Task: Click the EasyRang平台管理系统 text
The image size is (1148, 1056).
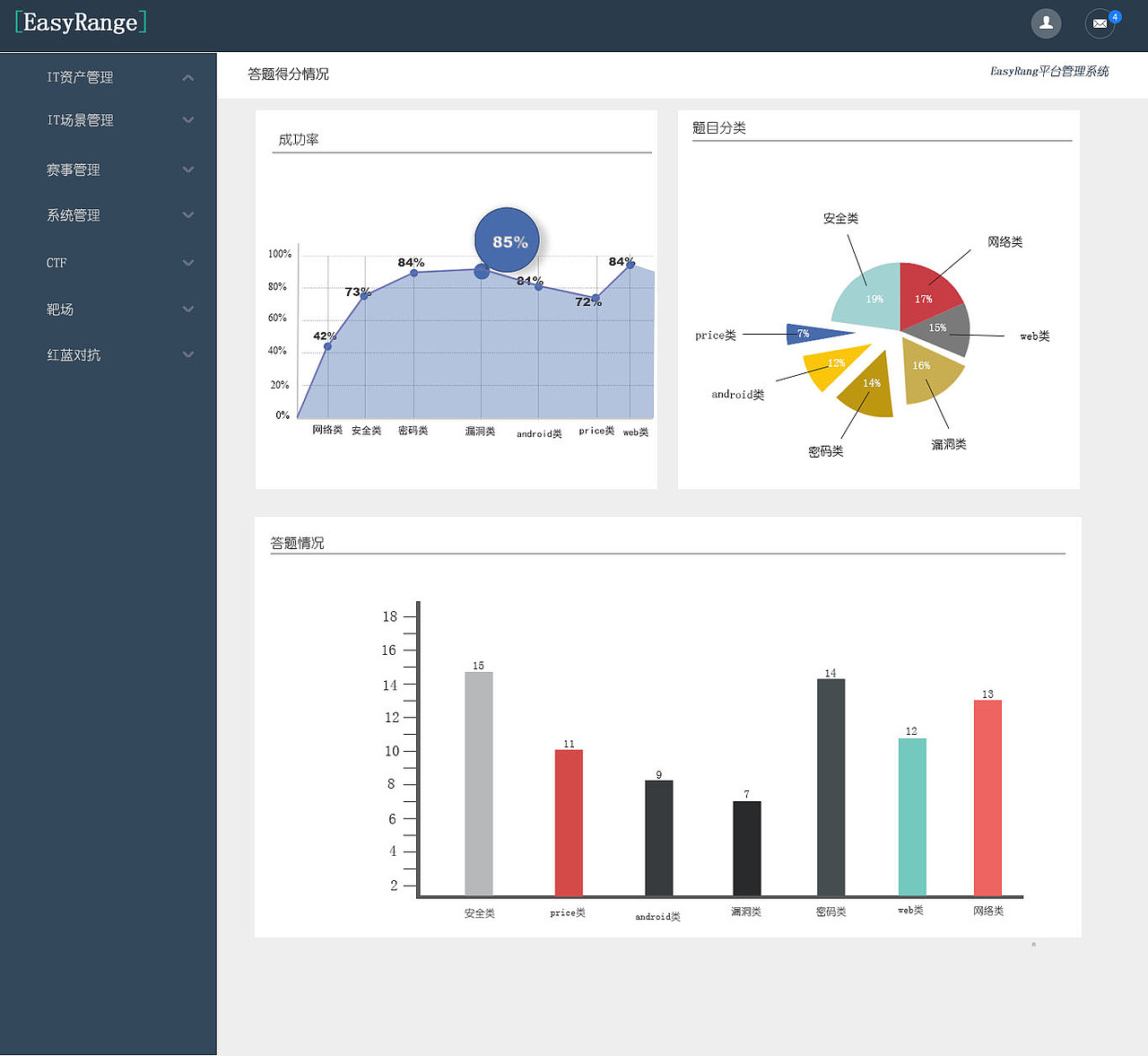Action: (1049, 71)
